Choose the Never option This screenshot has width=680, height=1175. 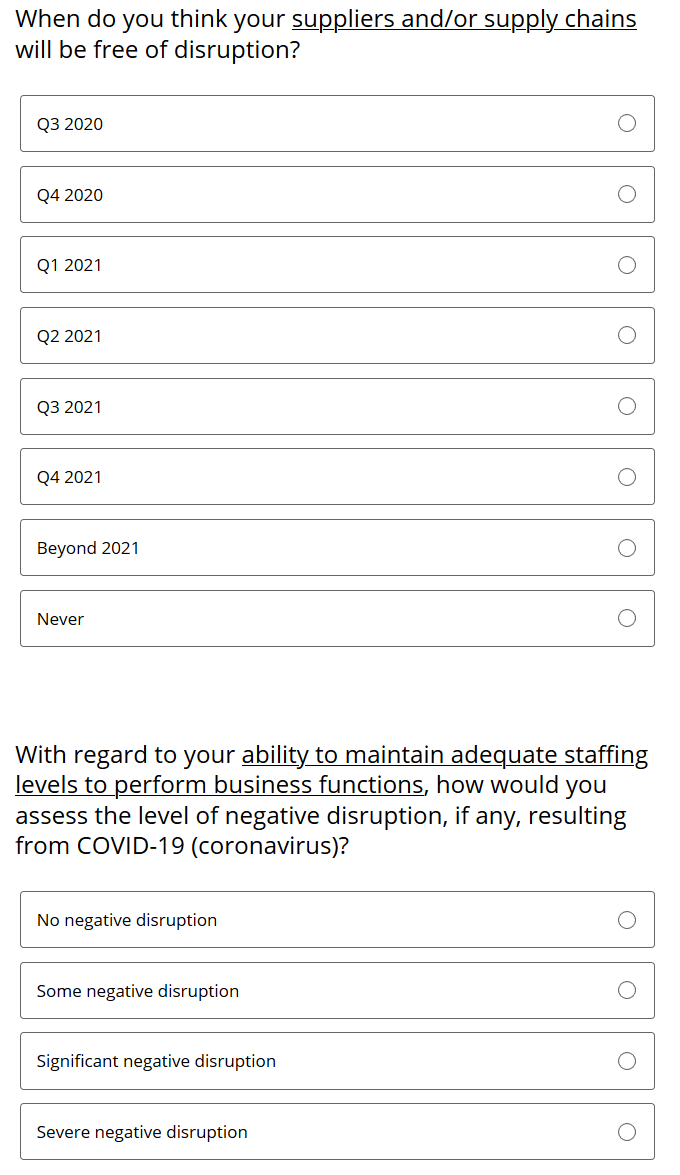tap(627, 618)
